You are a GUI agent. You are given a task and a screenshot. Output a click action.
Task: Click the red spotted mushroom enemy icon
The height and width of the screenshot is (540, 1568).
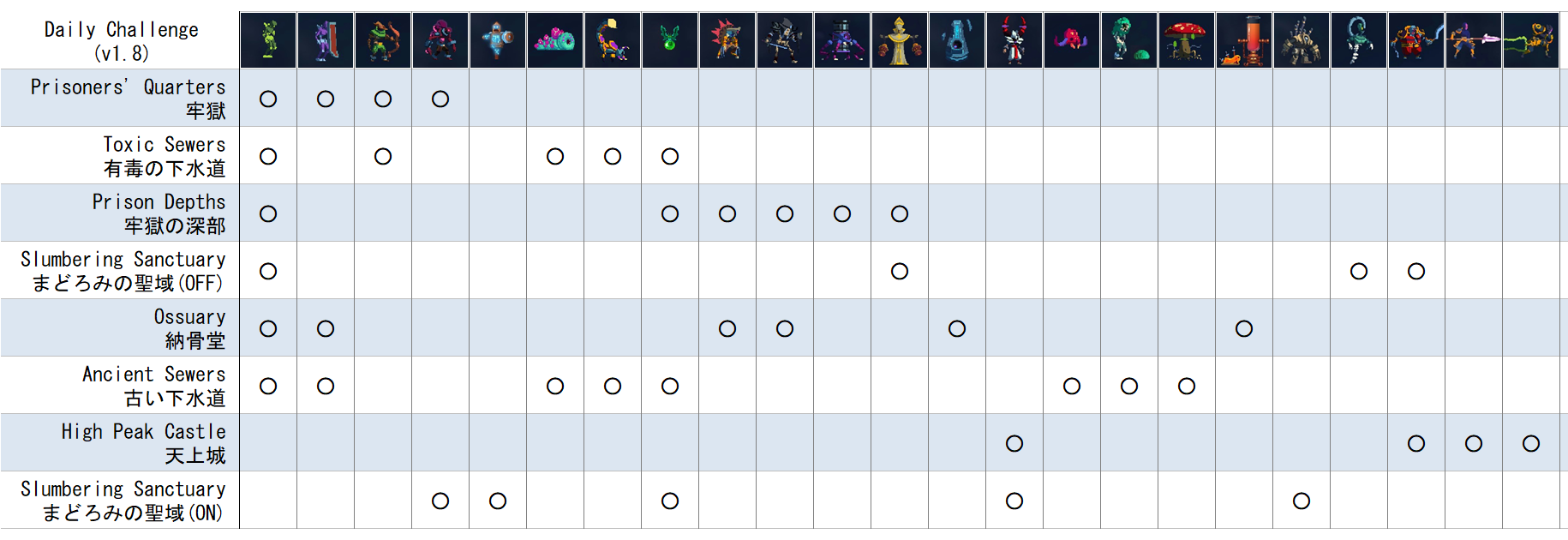[1187, 40]
